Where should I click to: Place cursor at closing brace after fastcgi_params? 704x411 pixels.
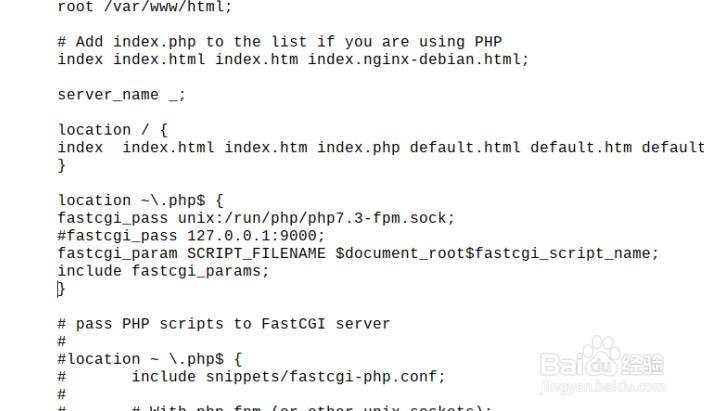pyautogui.click(x=61, y=288)
